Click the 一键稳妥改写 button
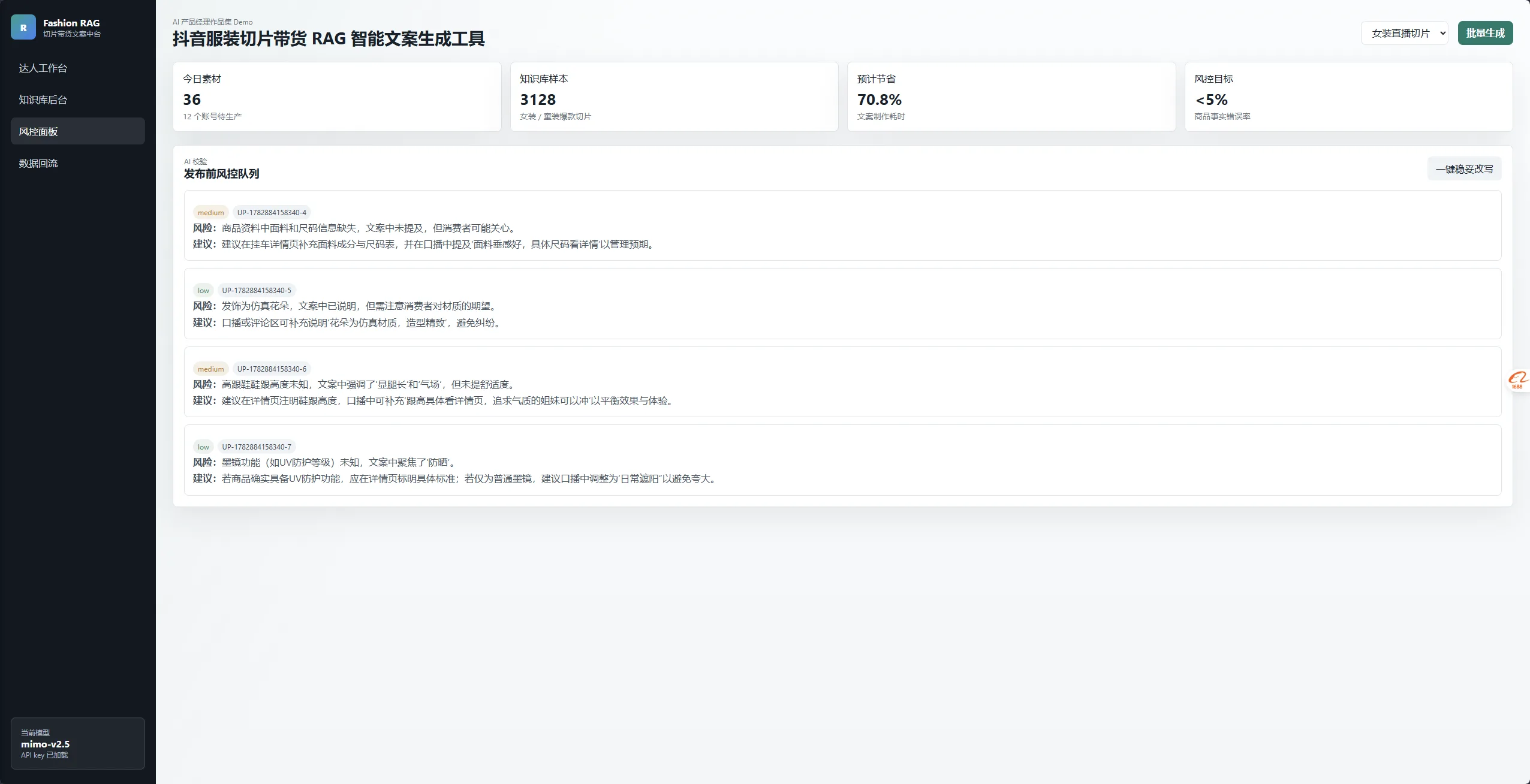 click(x=1464, y=169)
